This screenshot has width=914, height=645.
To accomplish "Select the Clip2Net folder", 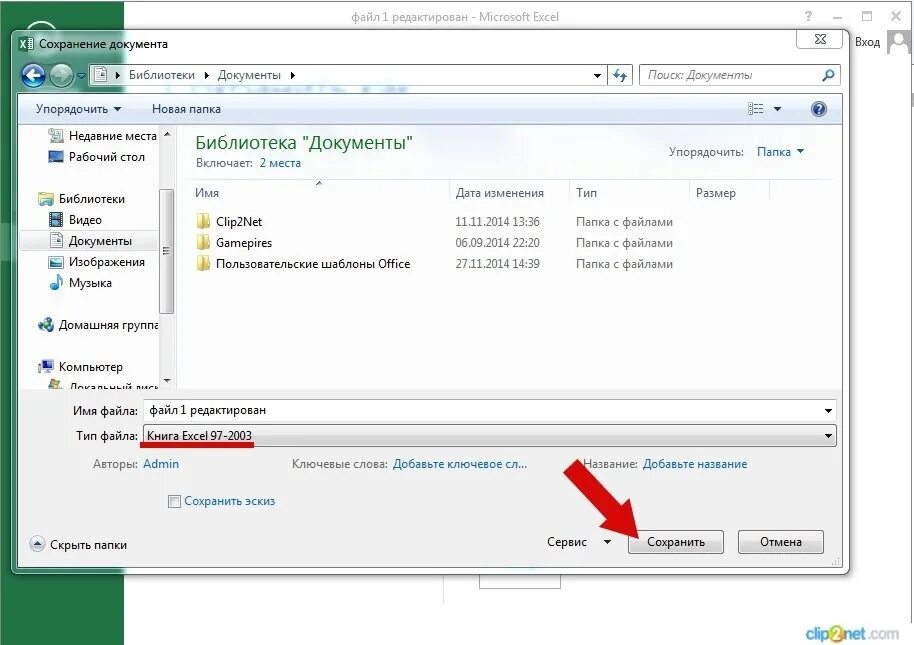I will pos(230,221).
